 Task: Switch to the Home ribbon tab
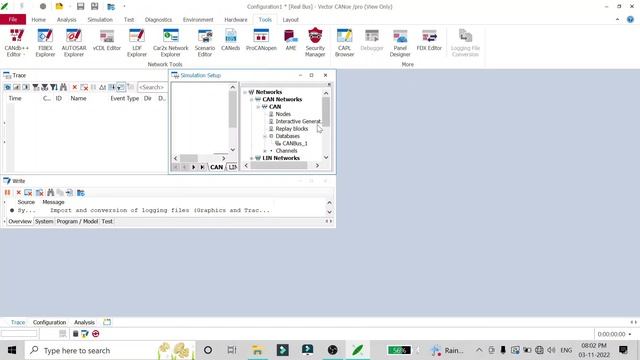[39, 20]
